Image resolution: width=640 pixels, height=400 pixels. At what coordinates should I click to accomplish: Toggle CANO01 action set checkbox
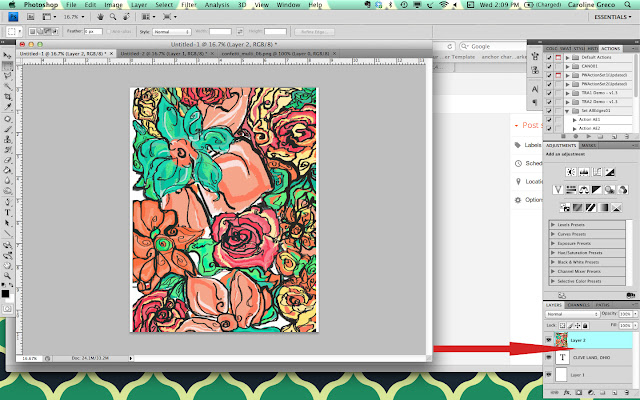[549, 66]
